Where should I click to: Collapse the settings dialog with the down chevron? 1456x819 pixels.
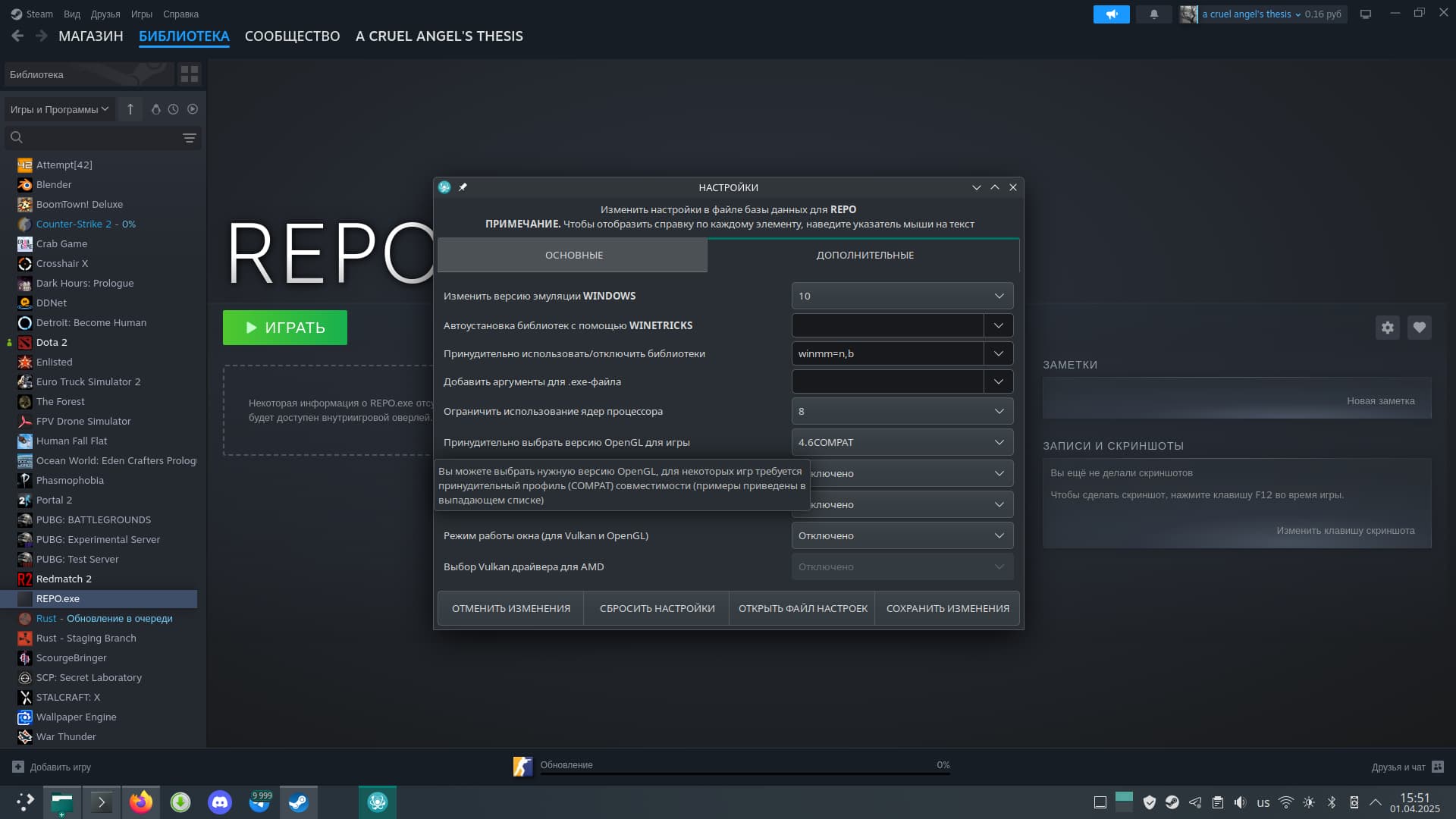pos(977,187)
